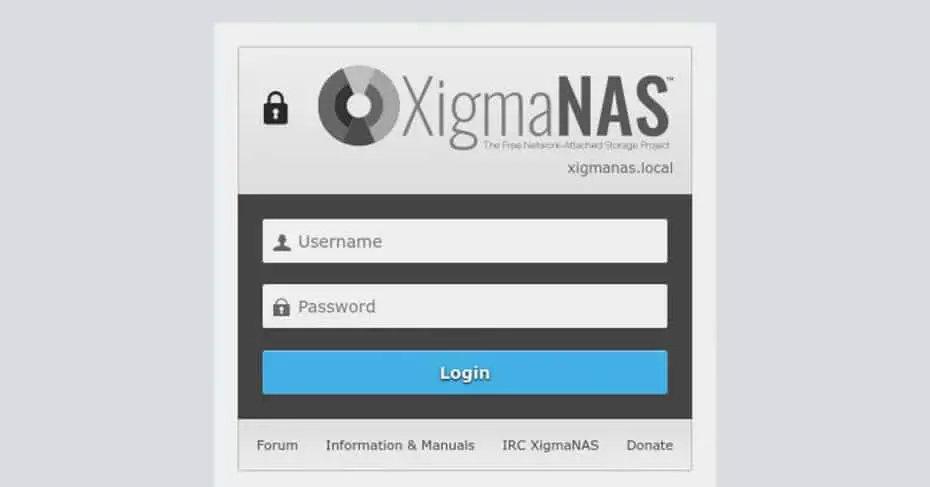Click the blue Login button
The image size is (930, 487).
coord(465,373)
